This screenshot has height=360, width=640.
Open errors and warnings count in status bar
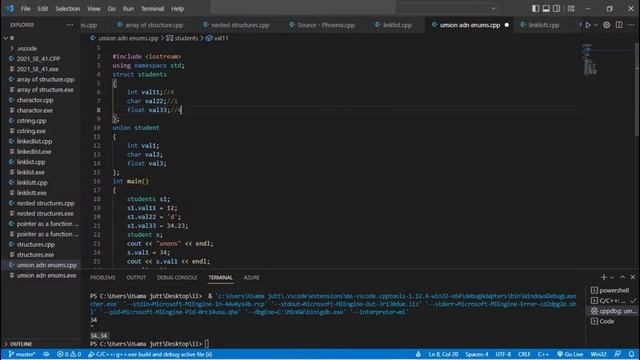point(69,354)
